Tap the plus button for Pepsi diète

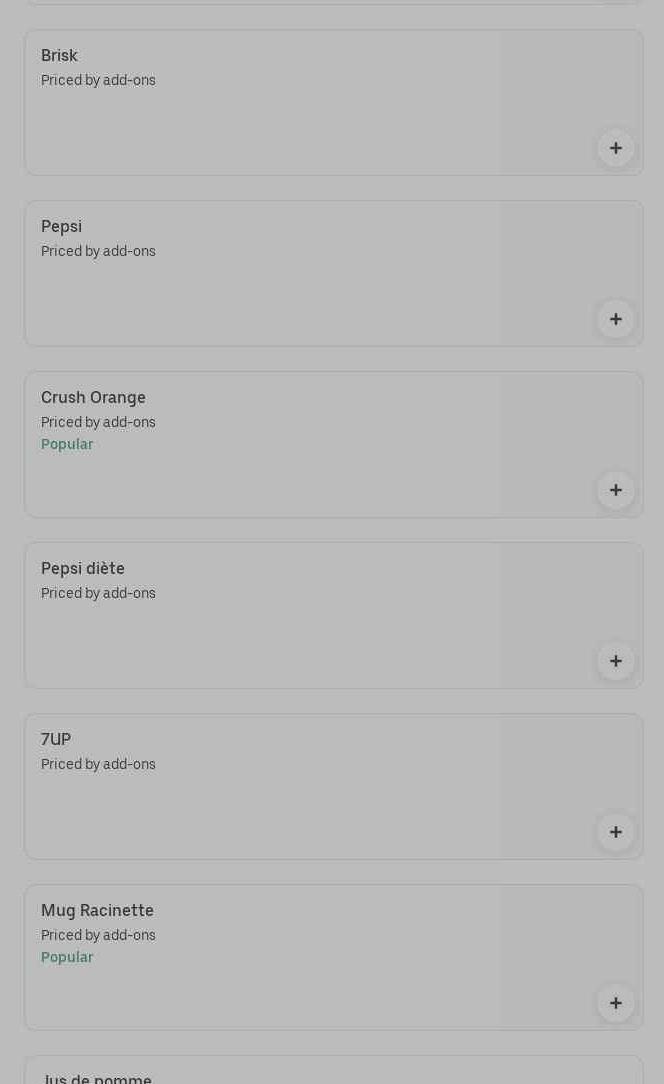[615, 661]
